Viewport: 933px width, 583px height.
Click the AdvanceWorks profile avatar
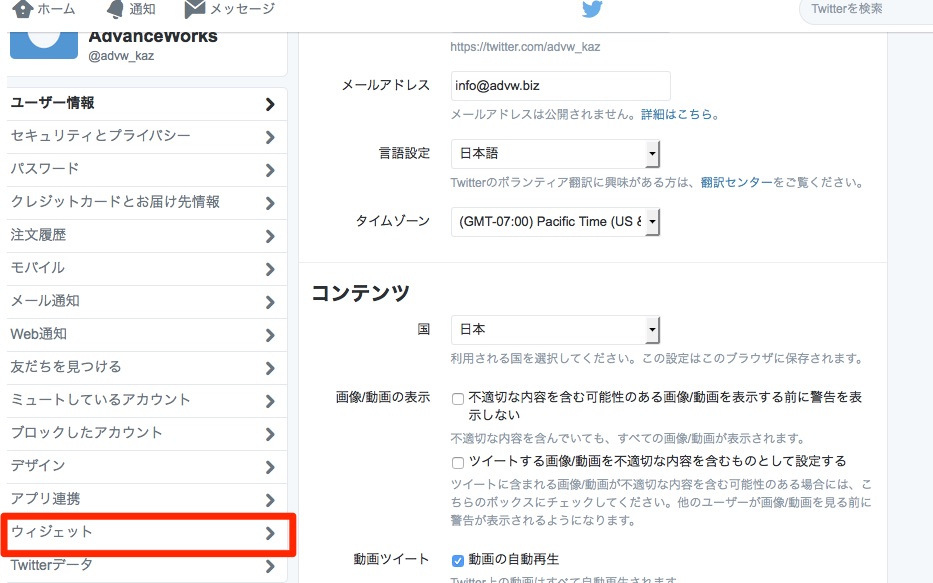point(43,45)
